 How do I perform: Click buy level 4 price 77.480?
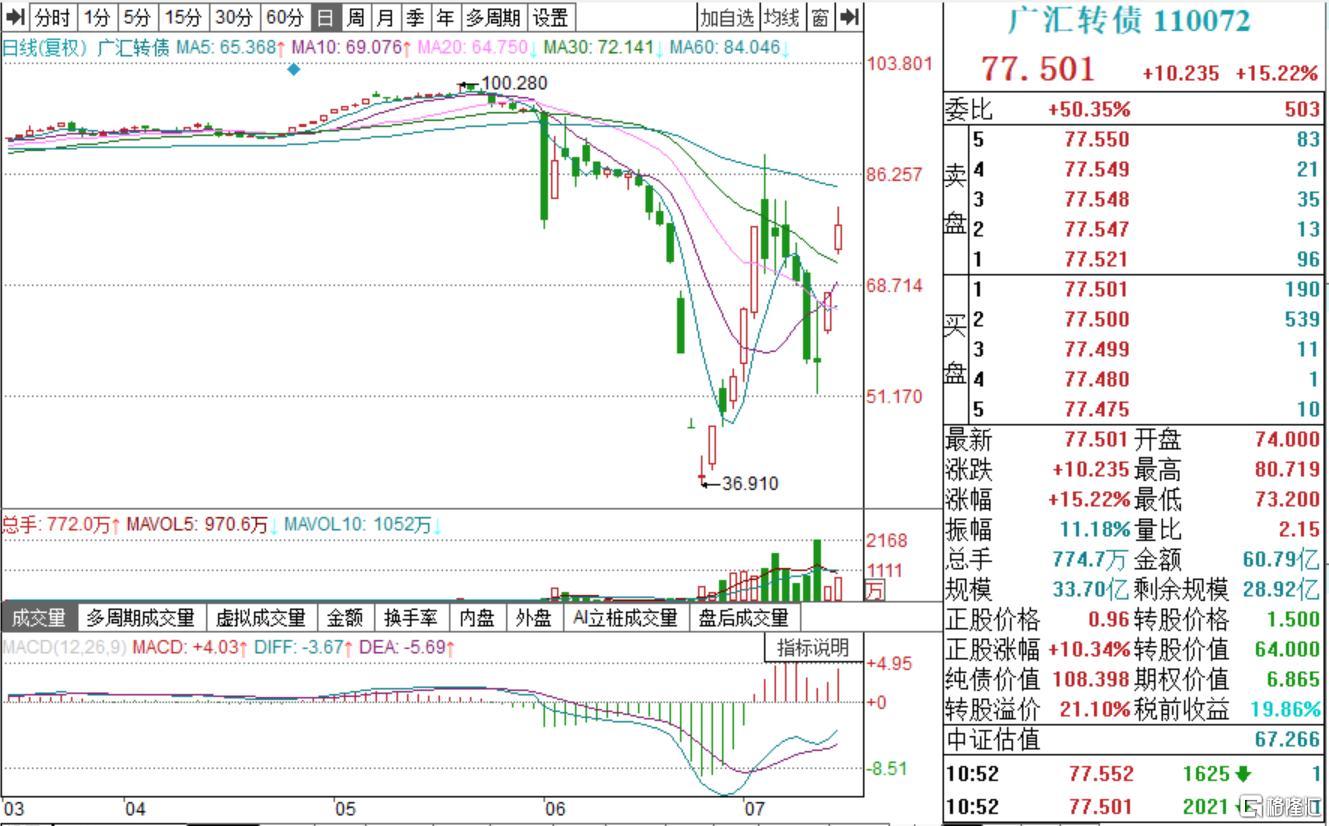[x=1097, y=379]
